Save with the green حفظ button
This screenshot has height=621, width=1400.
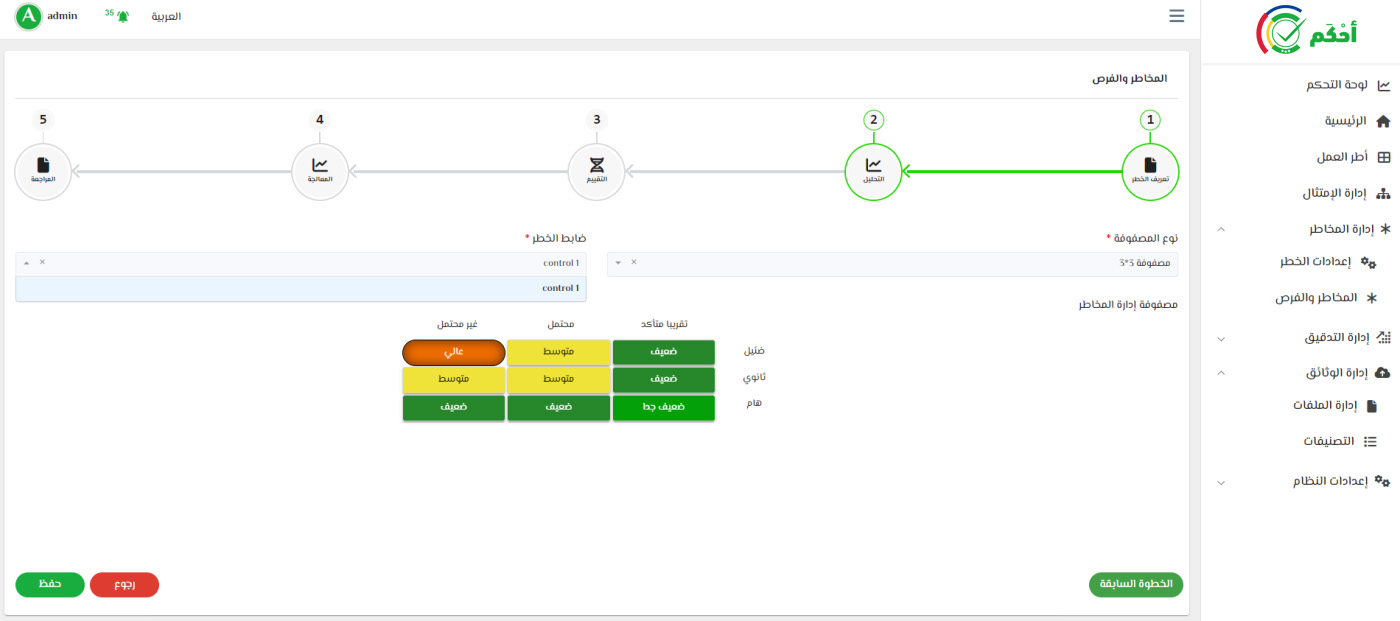50,584
